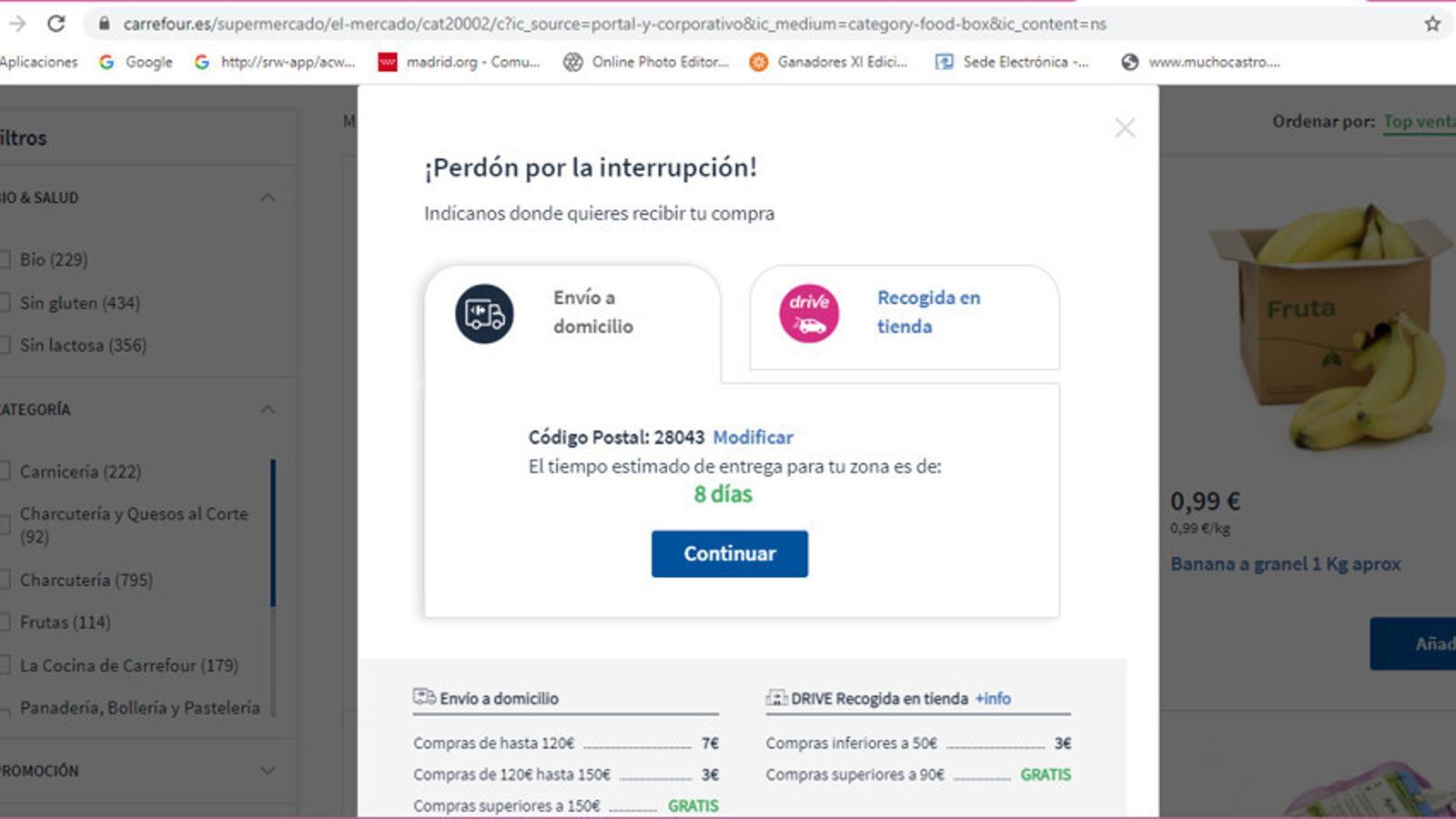The height and width of the screenshot is (819, 1456).
Task: Reload the page using the browser refresh icon
Action: pos(56,24)
